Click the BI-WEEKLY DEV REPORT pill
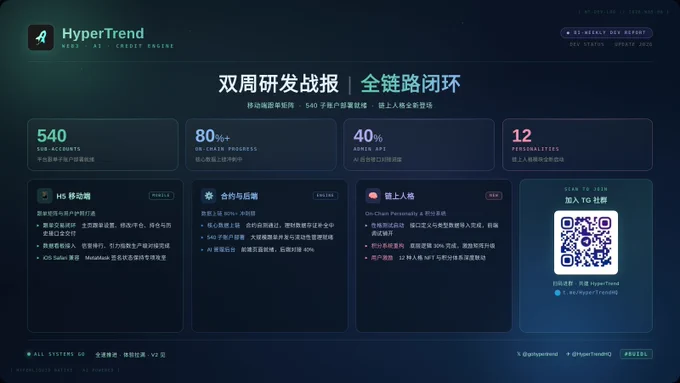The width and height of the screenshot is (680, 383). tap(606, 33)
